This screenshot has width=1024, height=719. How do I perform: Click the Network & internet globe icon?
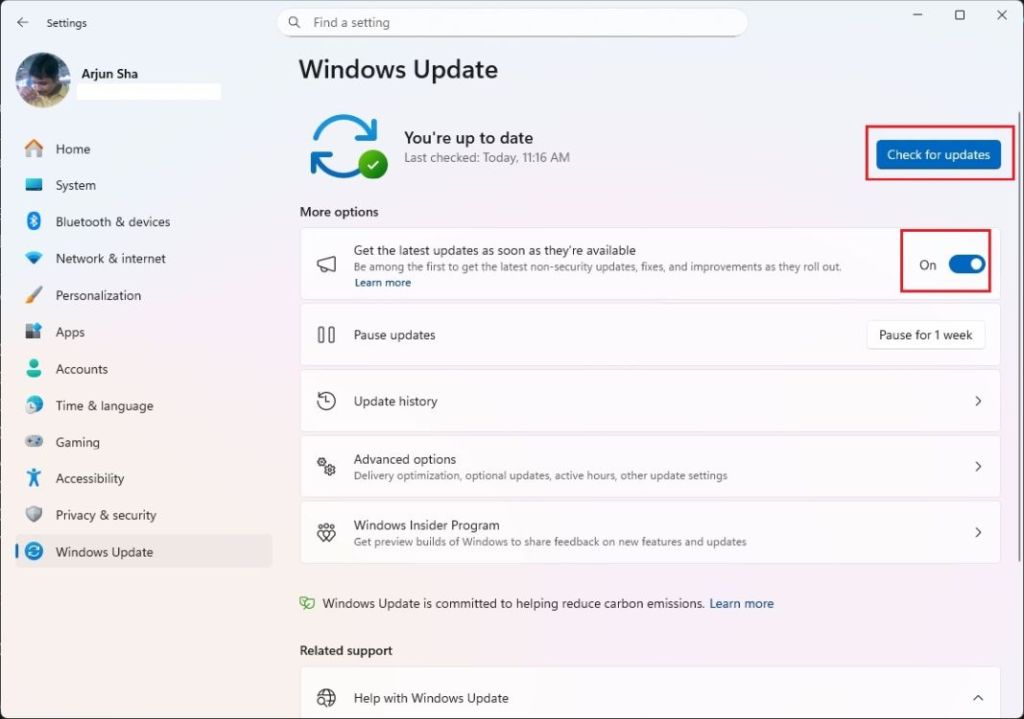33,258
